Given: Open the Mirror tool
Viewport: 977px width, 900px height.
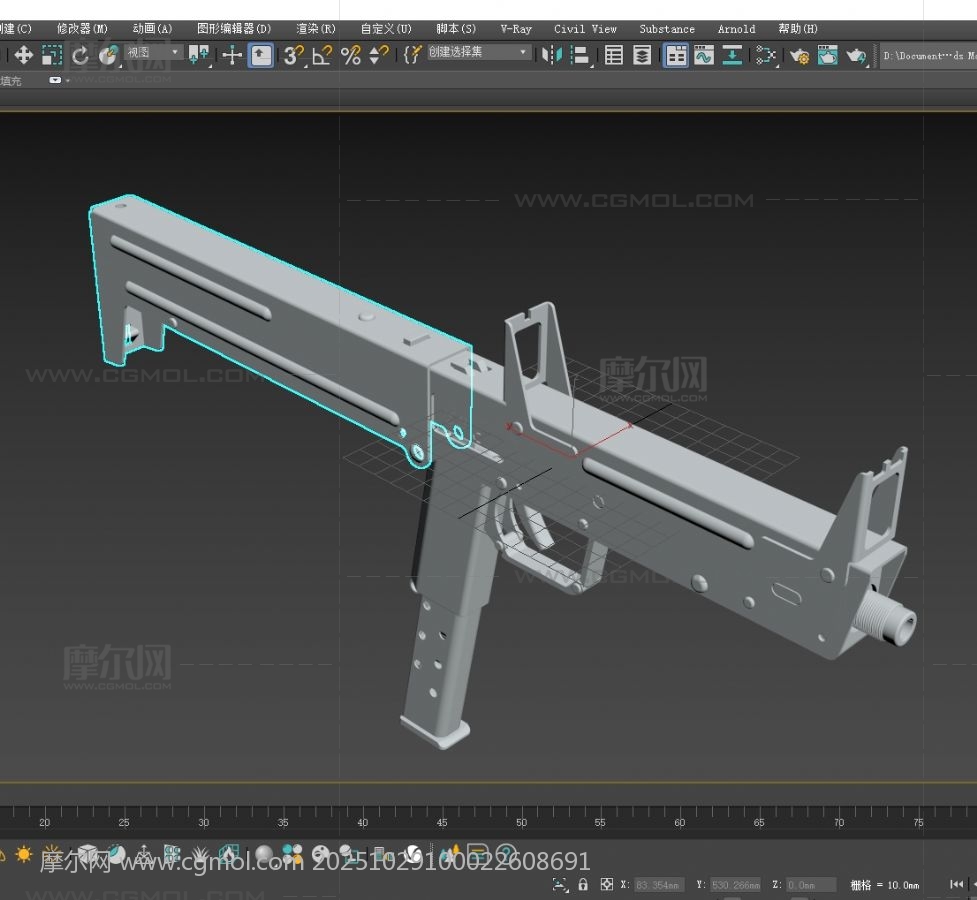Looking at the screenshot, I should tap(551, 56).
